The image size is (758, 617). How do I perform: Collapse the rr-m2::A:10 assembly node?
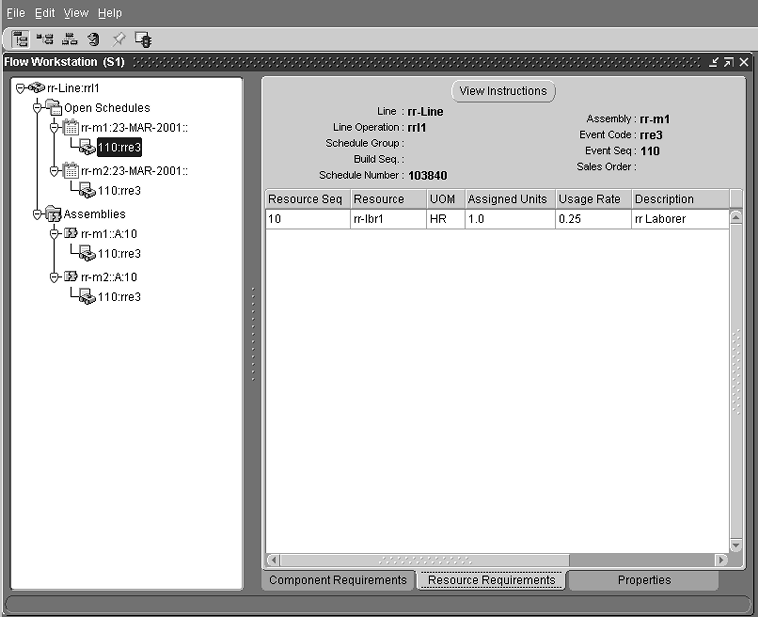click(54, 277)
